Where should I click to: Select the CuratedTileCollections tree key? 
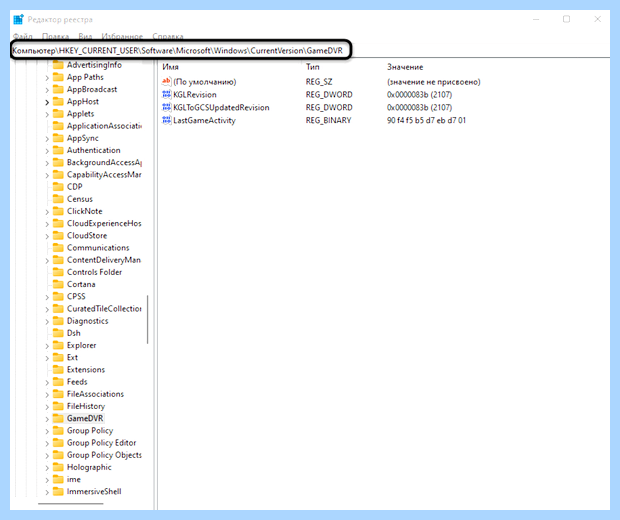click(x=104, y=308)
